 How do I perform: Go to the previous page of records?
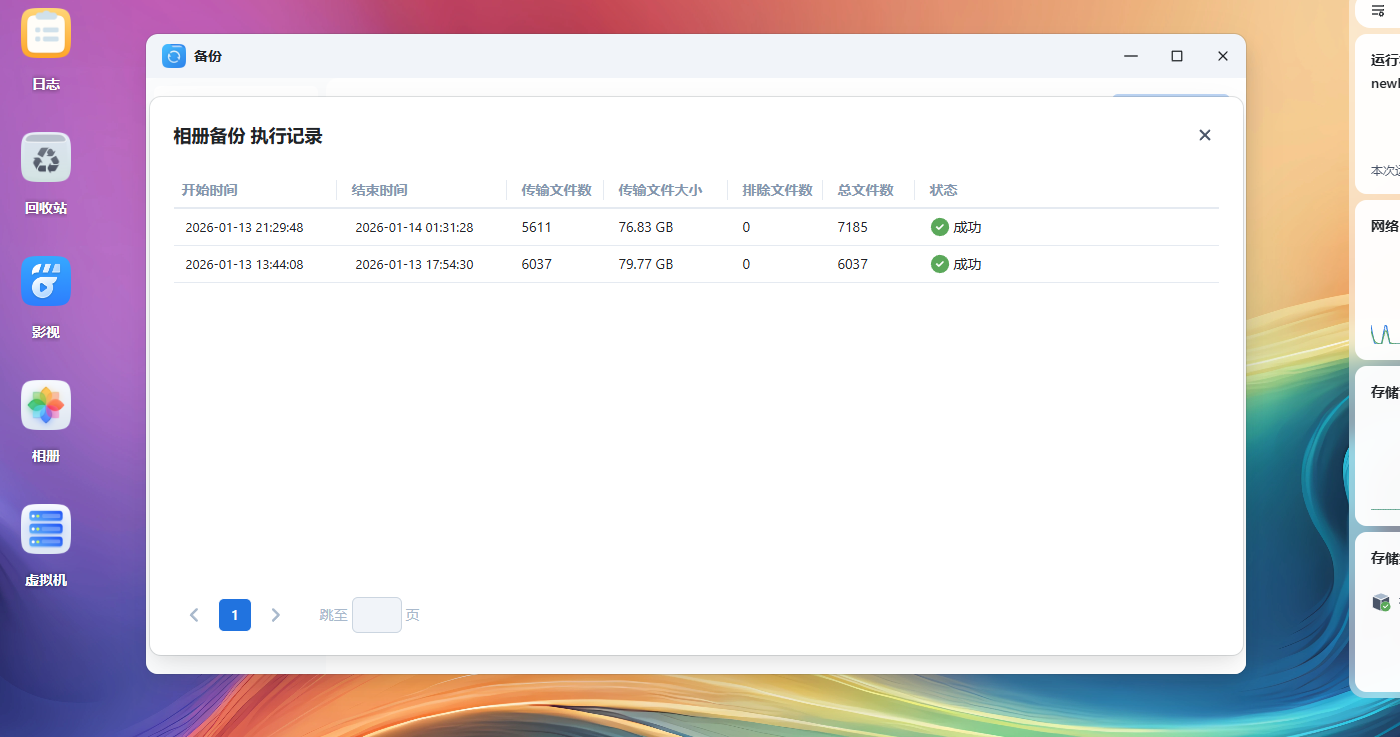point(194,615)
